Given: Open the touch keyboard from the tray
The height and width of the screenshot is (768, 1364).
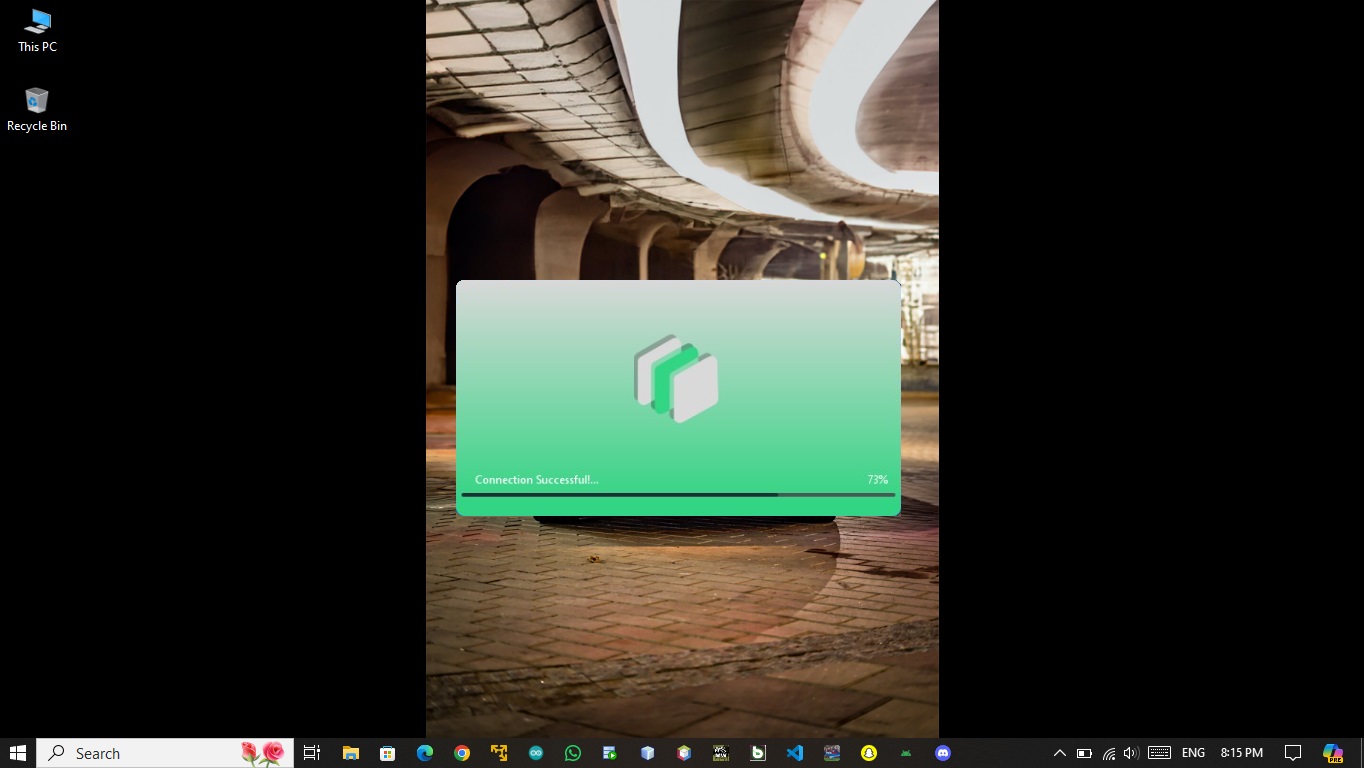Looking at the screenshot, I should pyautogui.click(x=1159, y=753).
